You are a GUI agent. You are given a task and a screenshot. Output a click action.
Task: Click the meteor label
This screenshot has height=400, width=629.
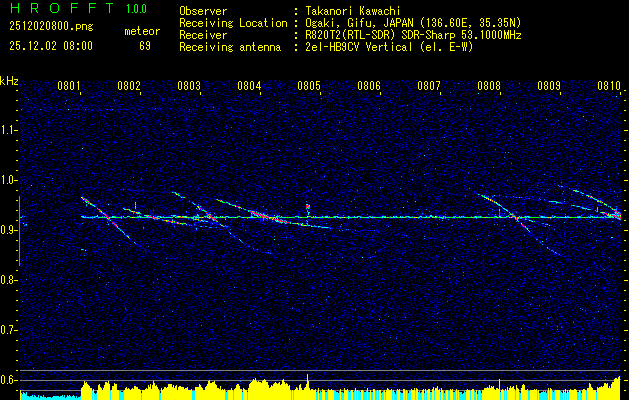[142, 31]
